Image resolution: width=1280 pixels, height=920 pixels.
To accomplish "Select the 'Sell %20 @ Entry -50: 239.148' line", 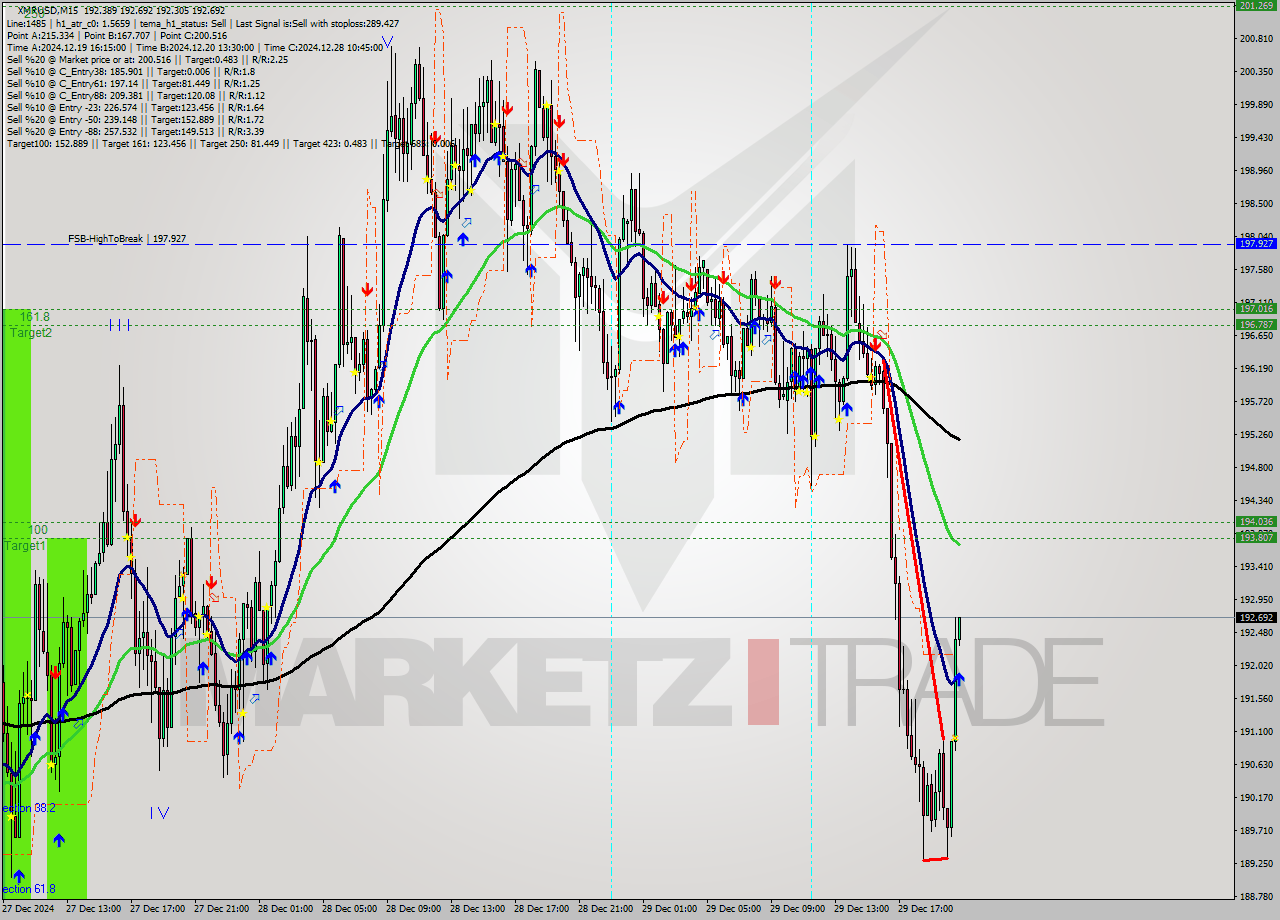I will click(x=135, y=119).
